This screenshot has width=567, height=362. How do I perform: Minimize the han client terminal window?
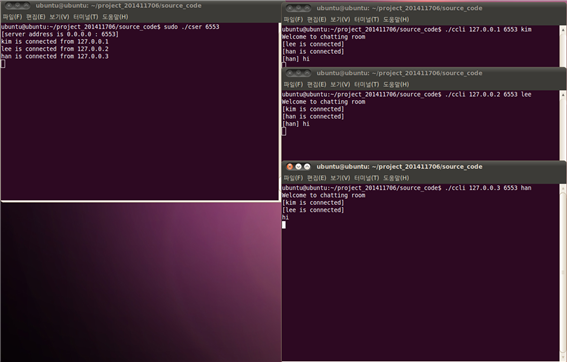[298, 167]
